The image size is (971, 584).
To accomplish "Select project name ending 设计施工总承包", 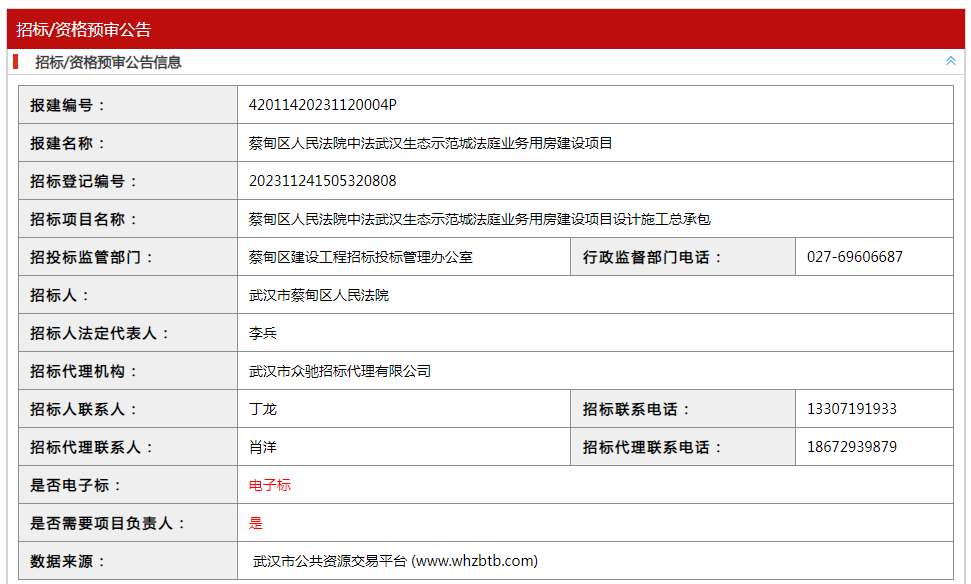I will click(x=480, y=219).
